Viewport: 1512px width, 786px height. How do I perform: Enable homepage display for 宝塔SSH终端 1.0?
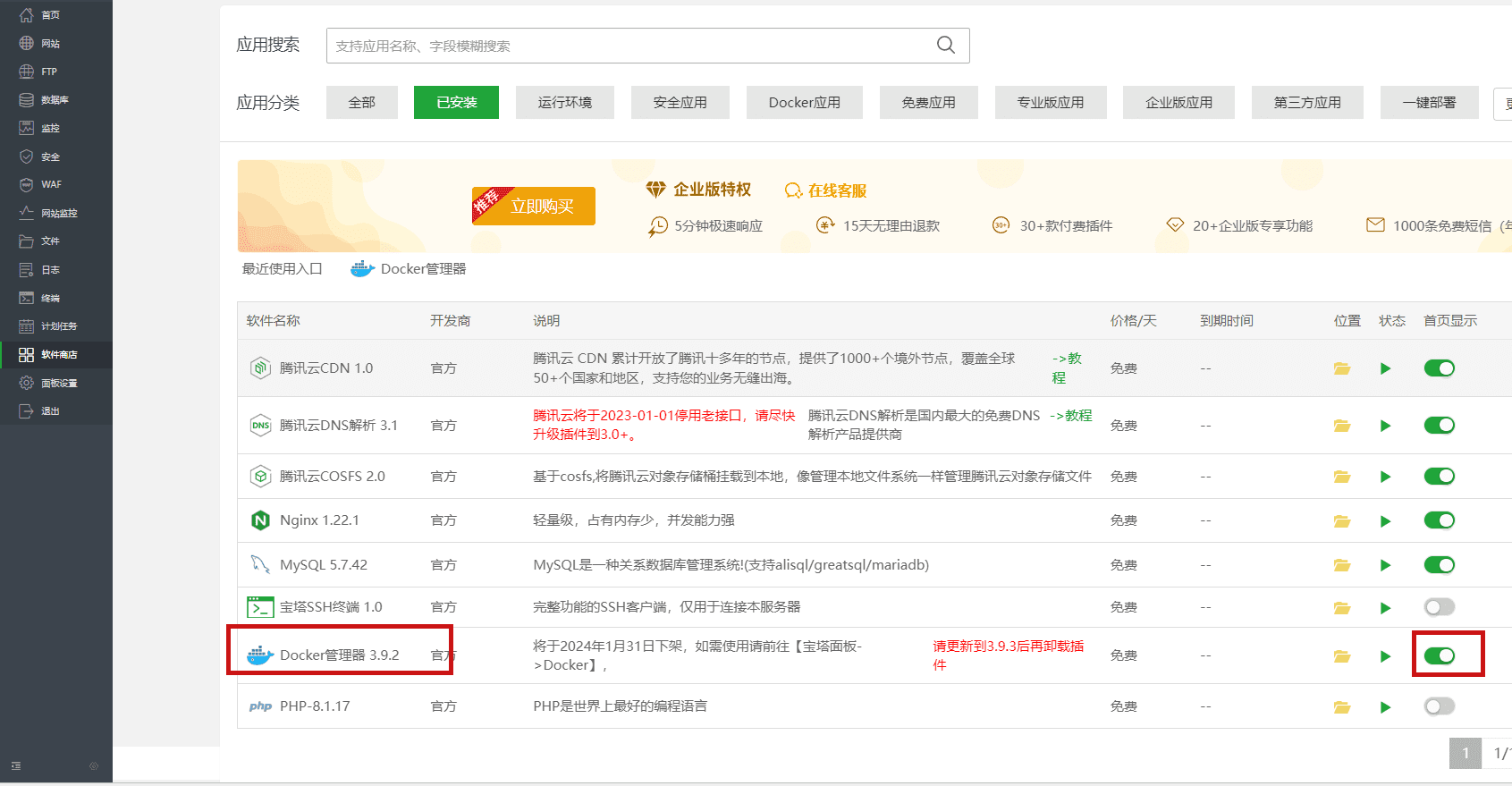(1439, 608)
